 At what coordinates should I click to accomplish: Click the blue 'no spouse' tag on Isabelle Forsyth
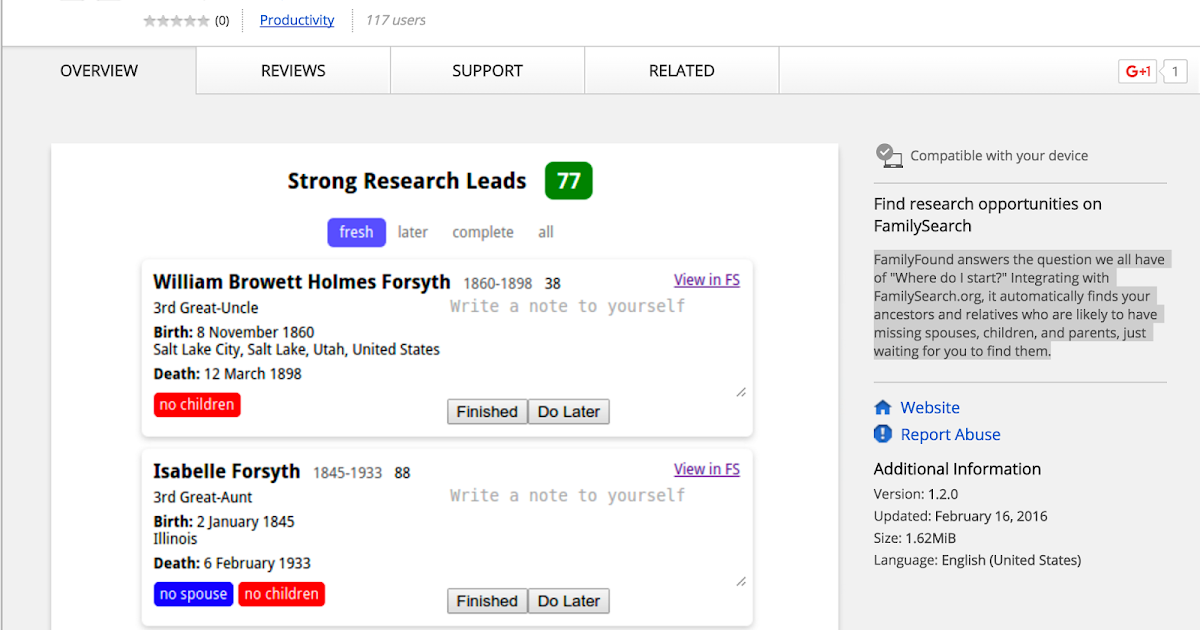point(193,593)
